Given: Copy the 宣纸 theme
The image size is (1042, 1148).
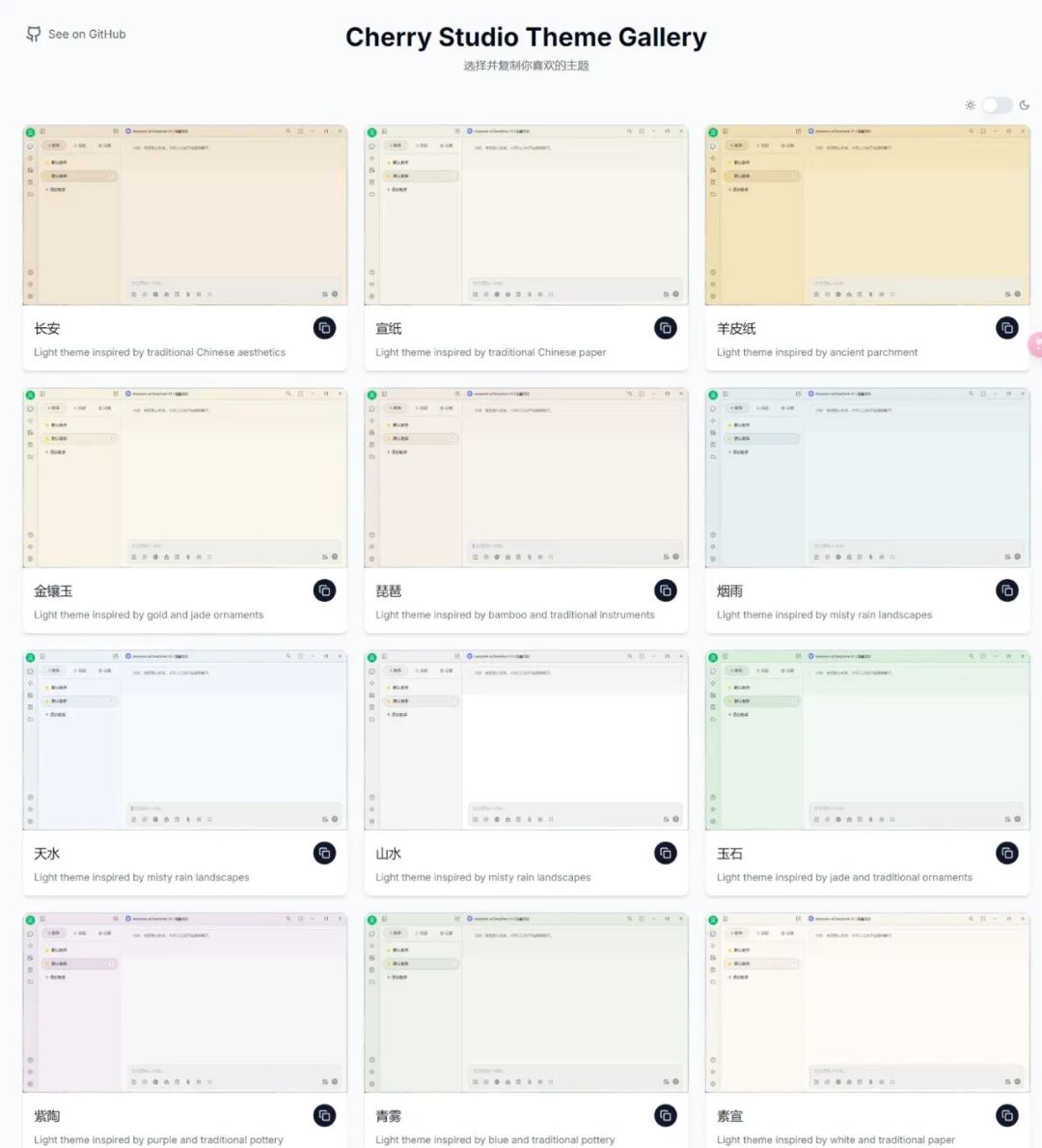Looking at the screenshot, I should click(666, 328).
